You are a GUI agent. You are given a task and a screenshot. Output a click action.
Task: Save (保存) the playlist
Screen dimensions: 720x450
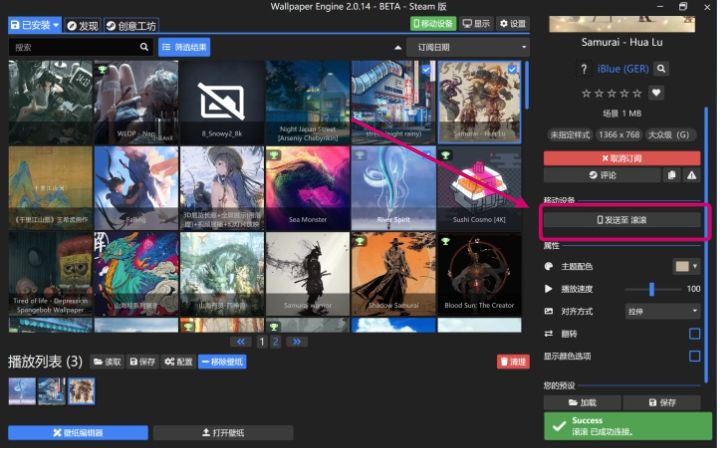(x=142, y=362)
